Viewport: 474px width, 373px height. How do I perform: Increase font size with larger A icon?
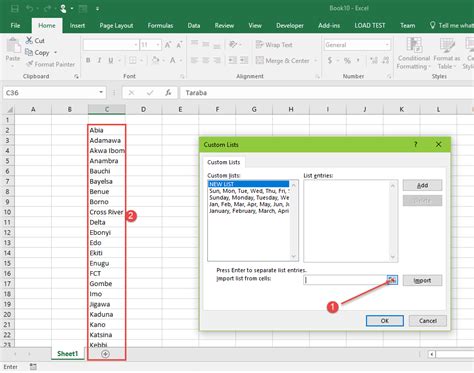click(x=168, y=45)
